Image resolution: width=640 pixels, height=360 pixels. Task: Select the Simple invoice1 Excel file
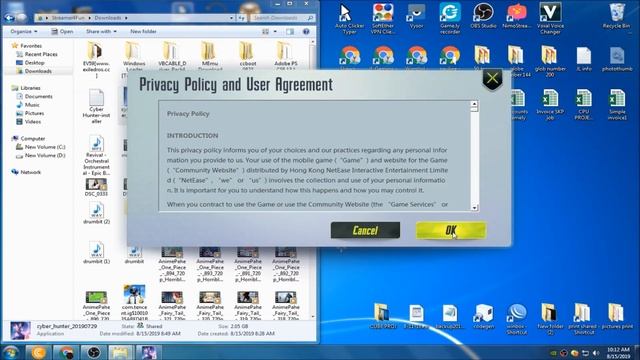pyautogui.click(x=617, y=105)
